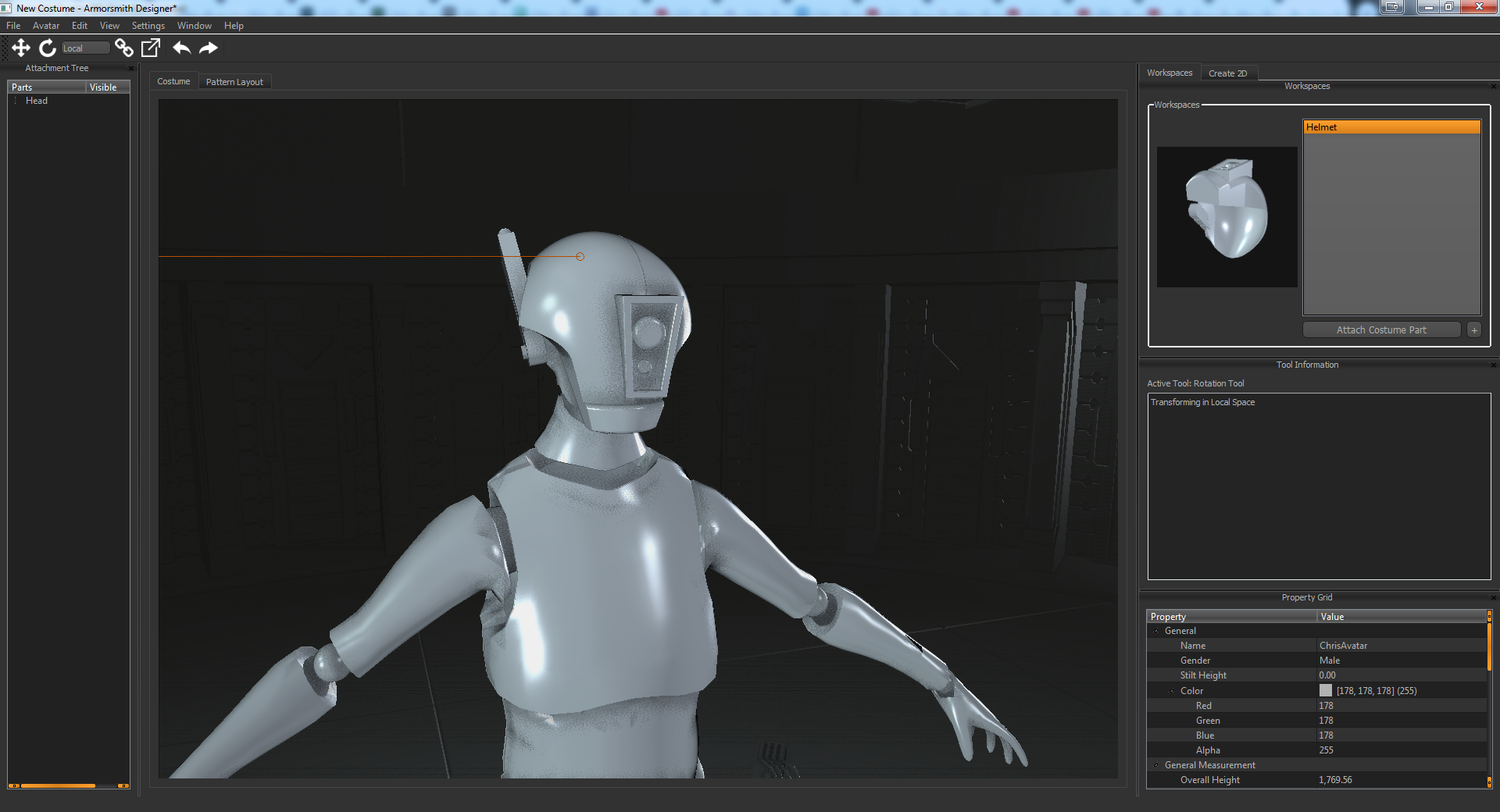Click the plus button beside Attach Costume Part
Image resolution: width=1500 pixels, height=812 pixels.
(x=1474, y=330)
